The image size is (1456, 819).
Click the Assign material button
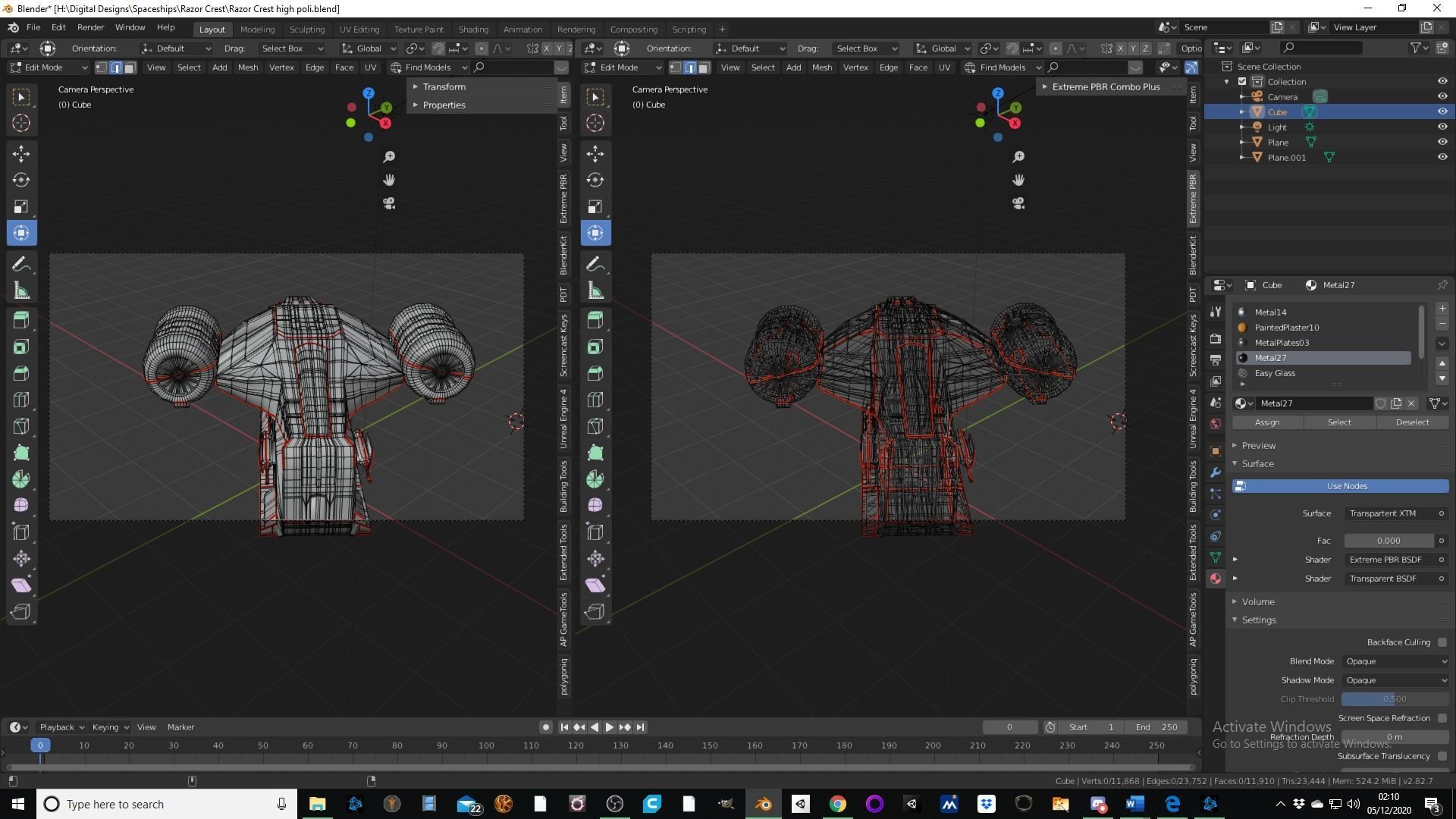tap(1267, 422)
